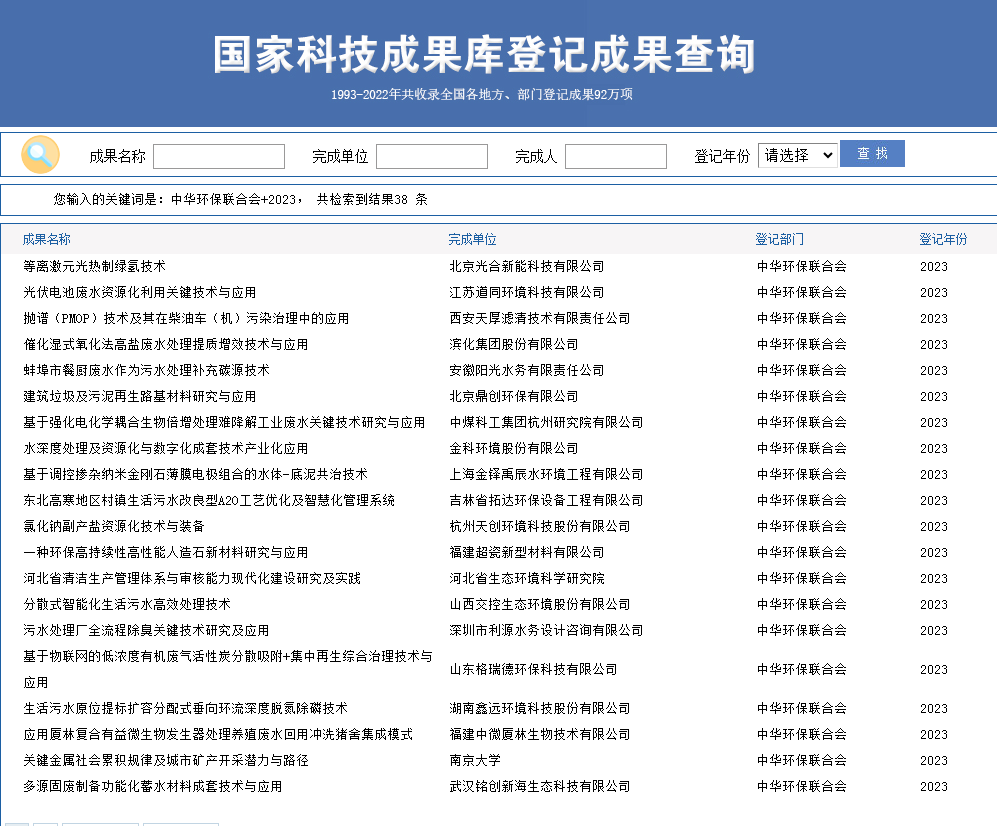997x826 pixels.
Task: Click the 登记年份 column header
Action: click(943, 240)
